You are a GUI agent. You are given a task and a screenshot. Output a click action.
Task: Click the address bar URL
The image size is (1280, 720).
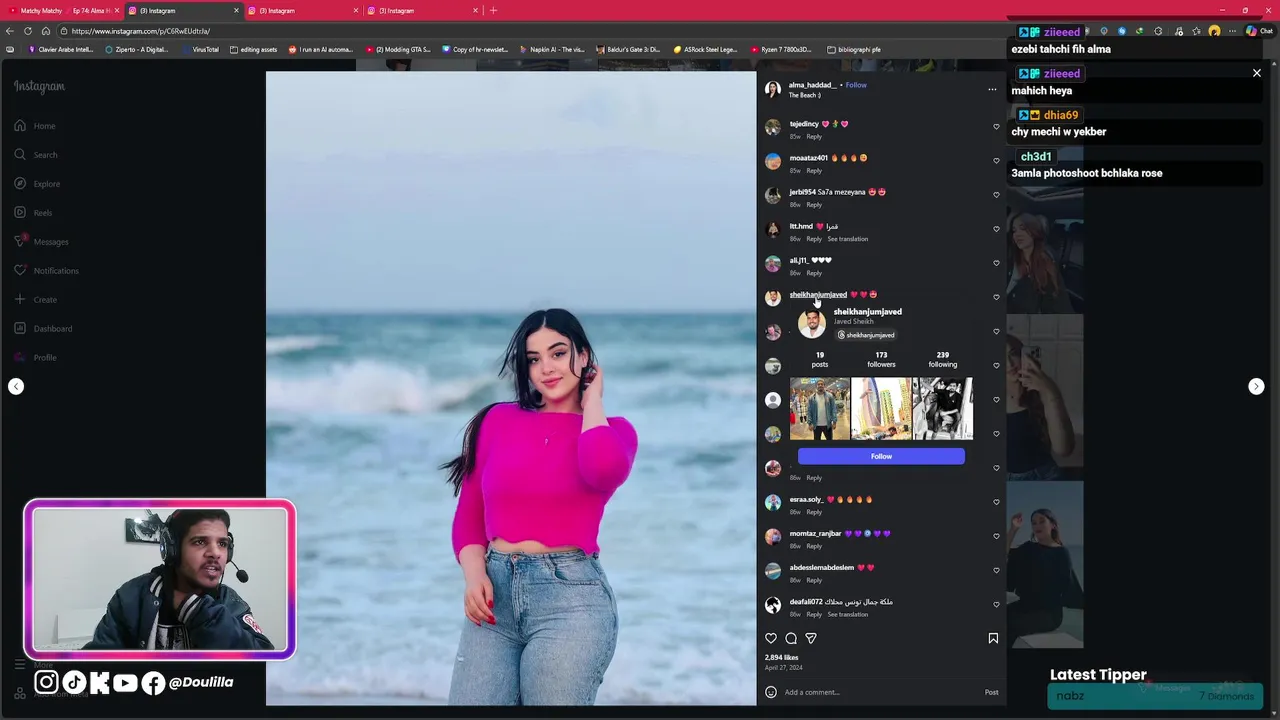(141, 31)
